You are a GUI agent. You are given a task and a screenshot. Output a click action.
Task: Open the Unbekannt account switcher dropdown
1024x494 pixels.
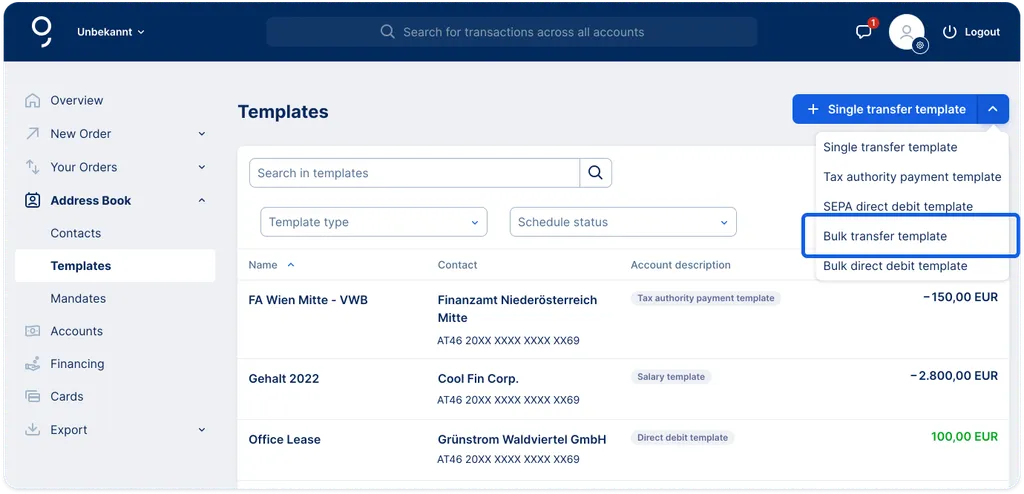[110, 32]
